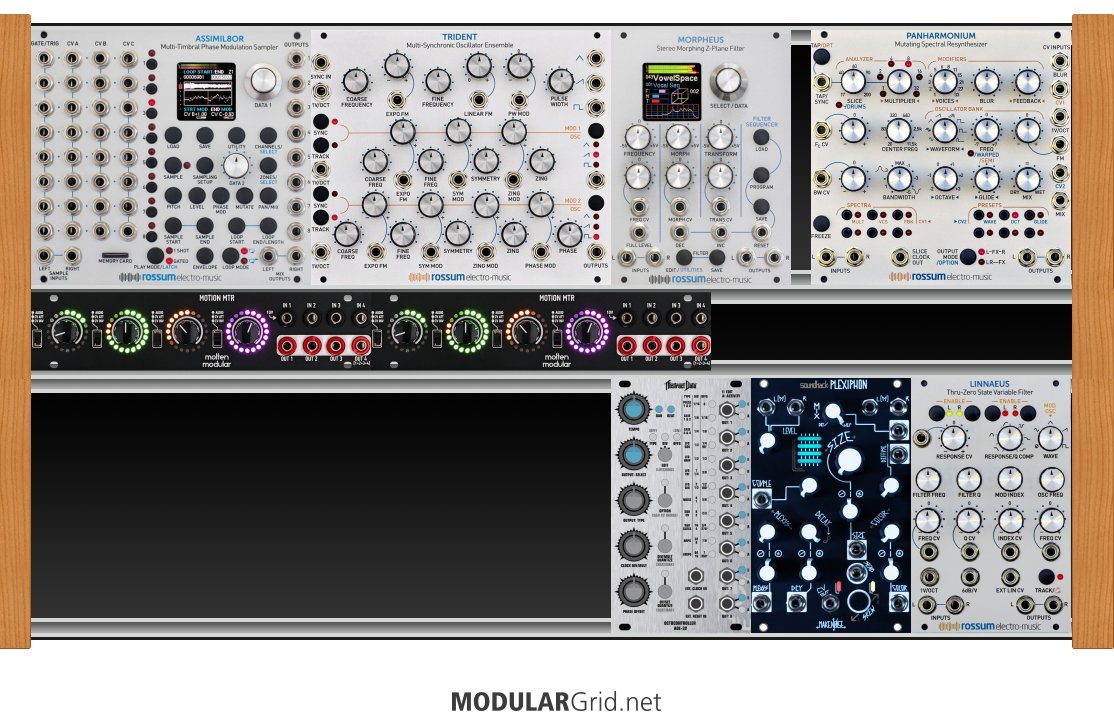1114x723 pixels.
Task: Toggle the Linnaeus TRACK button
Action: coord(1046,577)
